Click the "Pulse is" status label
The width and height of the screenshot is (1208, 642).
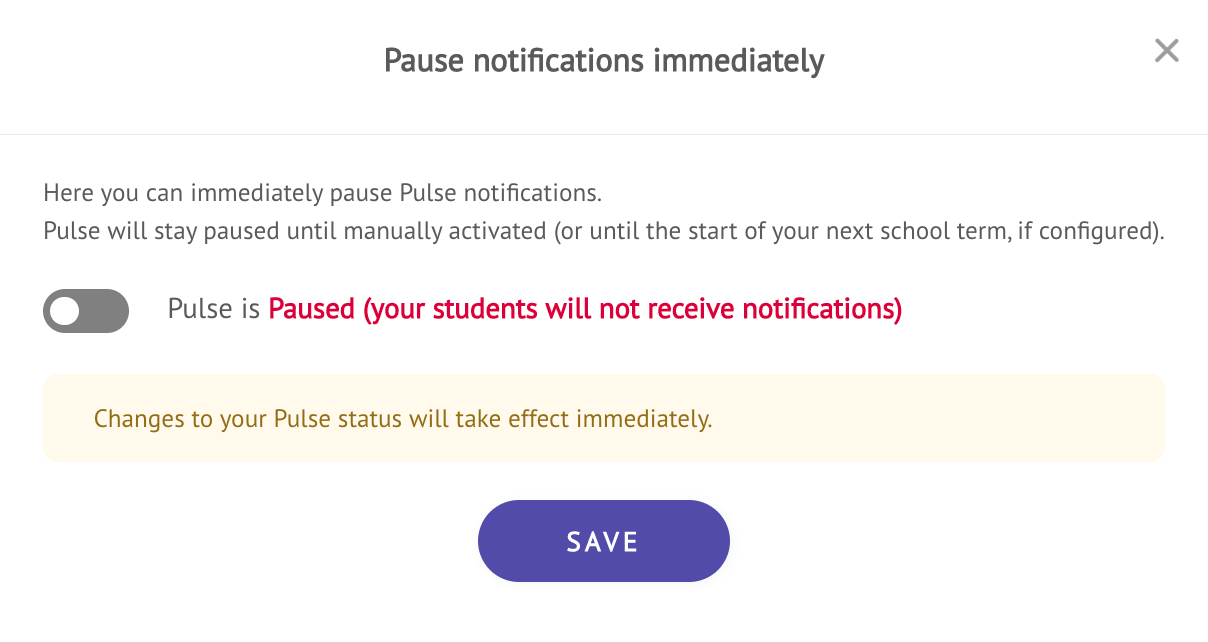click(x=214, y=309)
